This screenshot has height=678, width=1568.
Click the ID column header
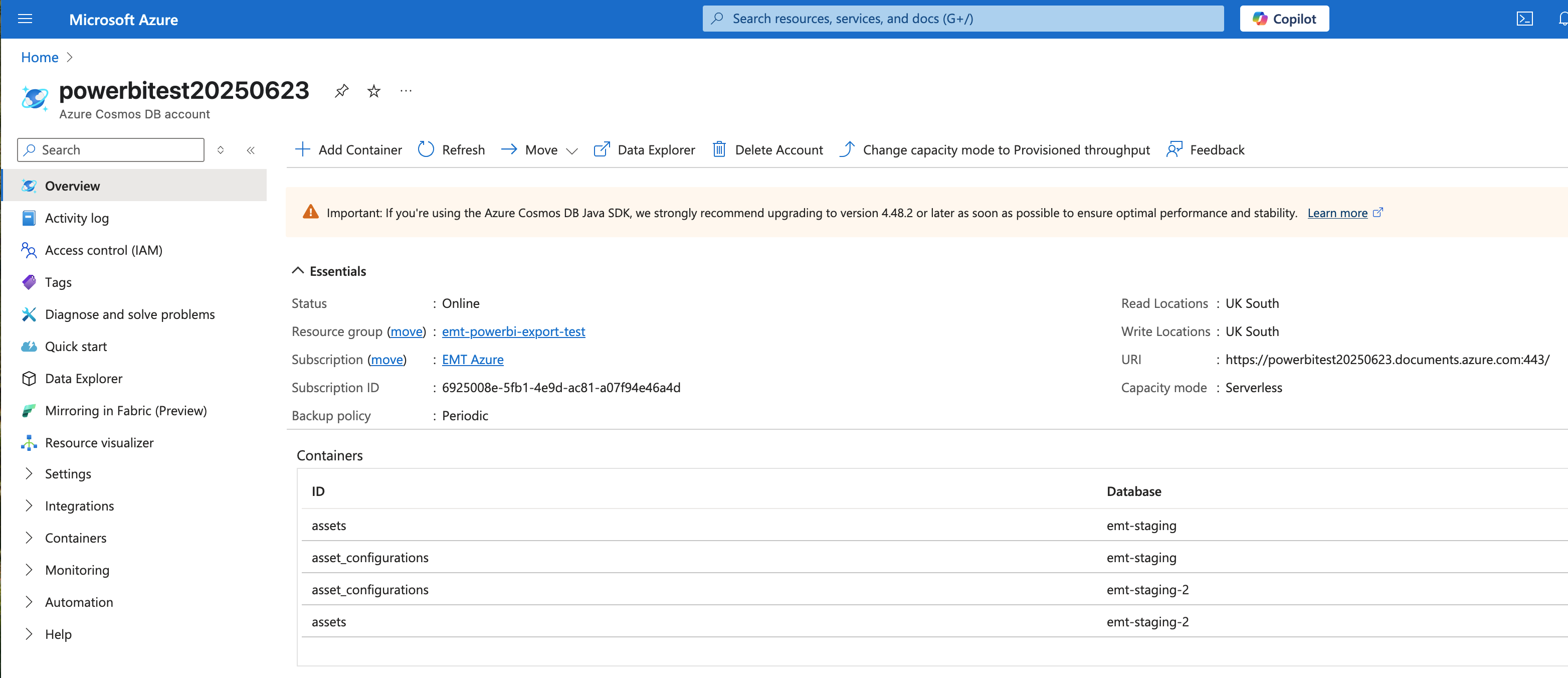[318, 491]
